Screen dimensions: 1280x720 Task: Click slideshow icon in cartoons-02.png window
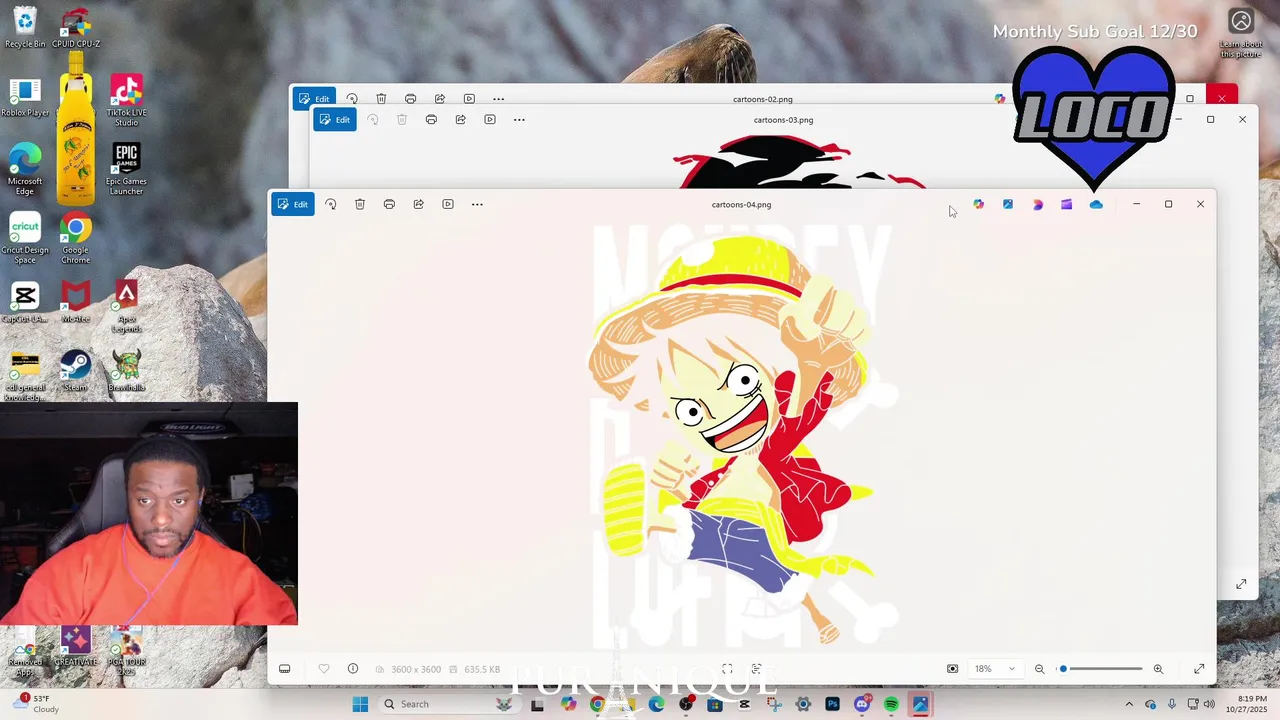click(x=469, y=99)
